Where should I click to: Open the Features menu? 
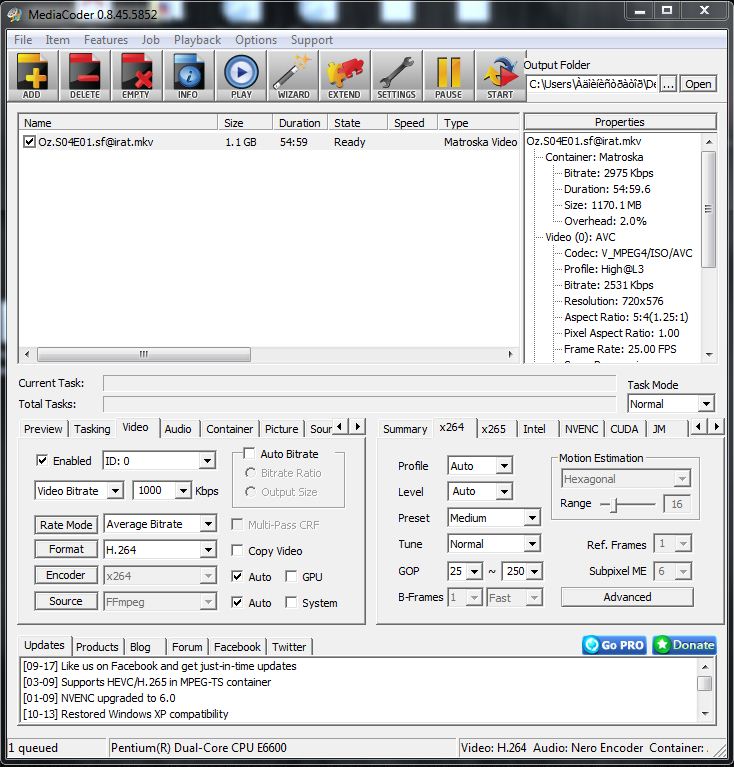pyautogui.click(x=106, y=40)
